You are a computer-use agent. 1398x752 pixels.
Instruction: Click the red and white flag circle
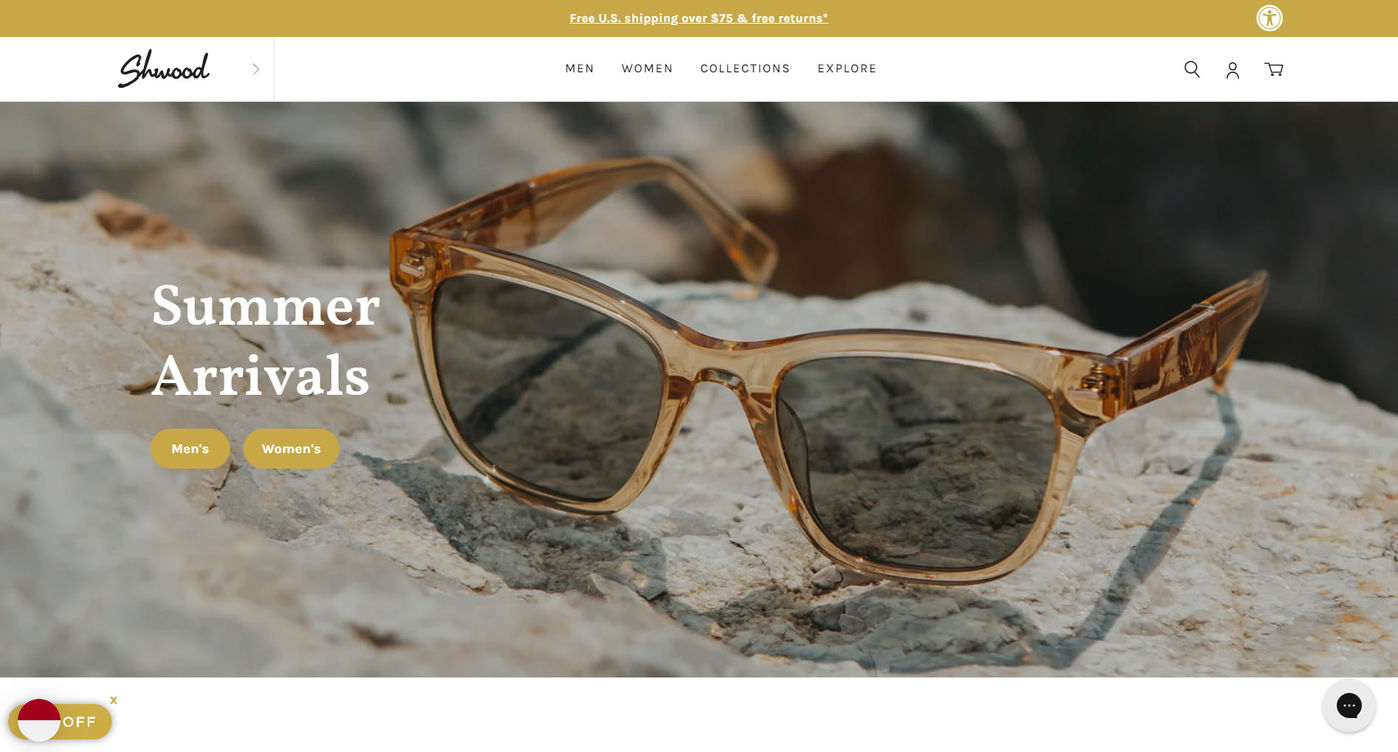pos(39,720)
